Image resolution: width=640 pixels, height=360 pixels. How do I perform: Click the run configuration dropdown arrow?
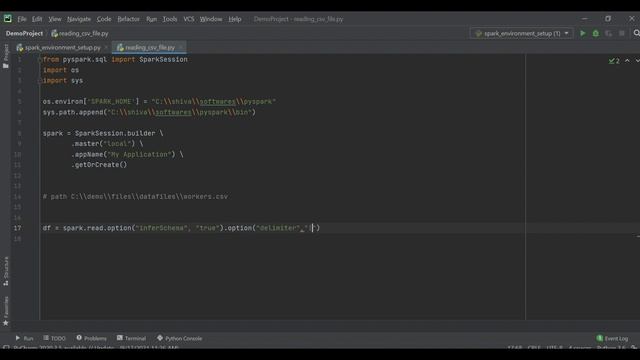pyautogui.click(x=567, y=33)
